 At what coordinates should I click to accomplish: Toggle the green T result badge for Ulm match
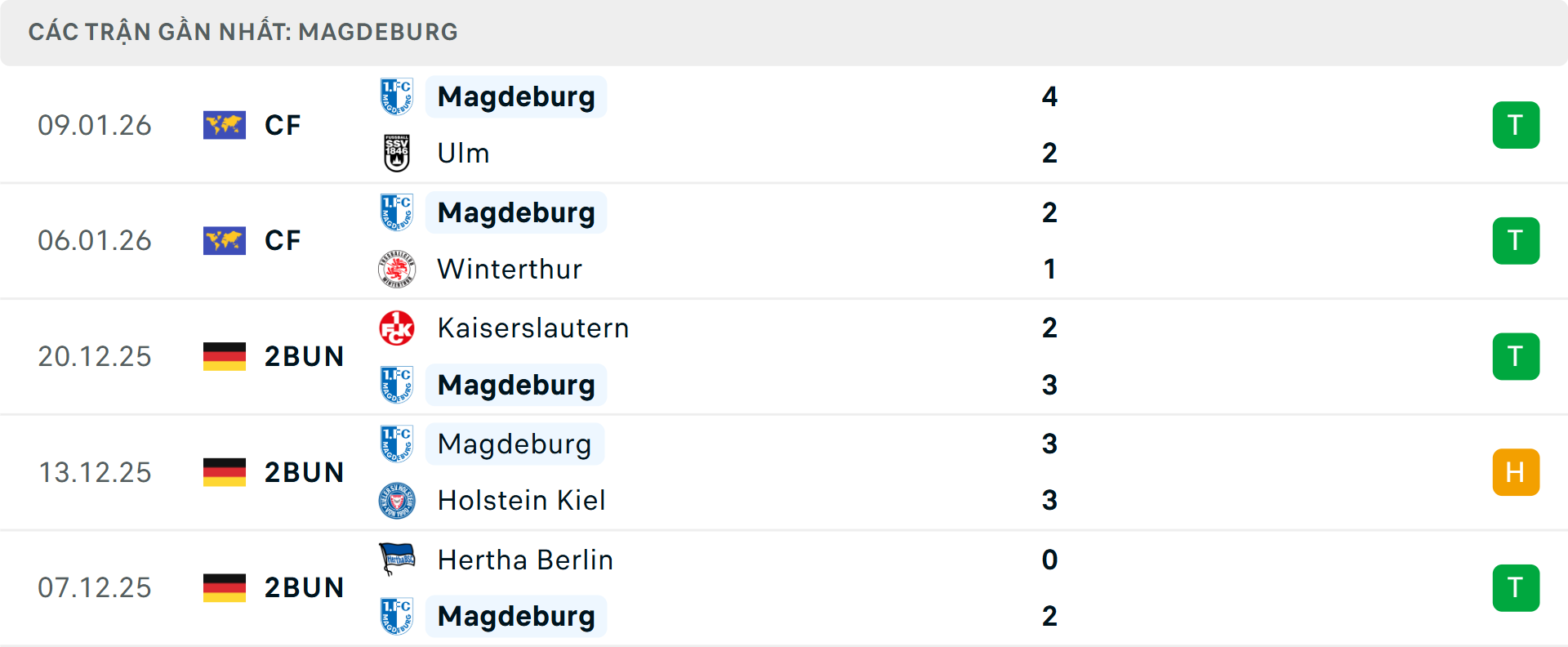pyautogui.click(x=1517, y=125)
